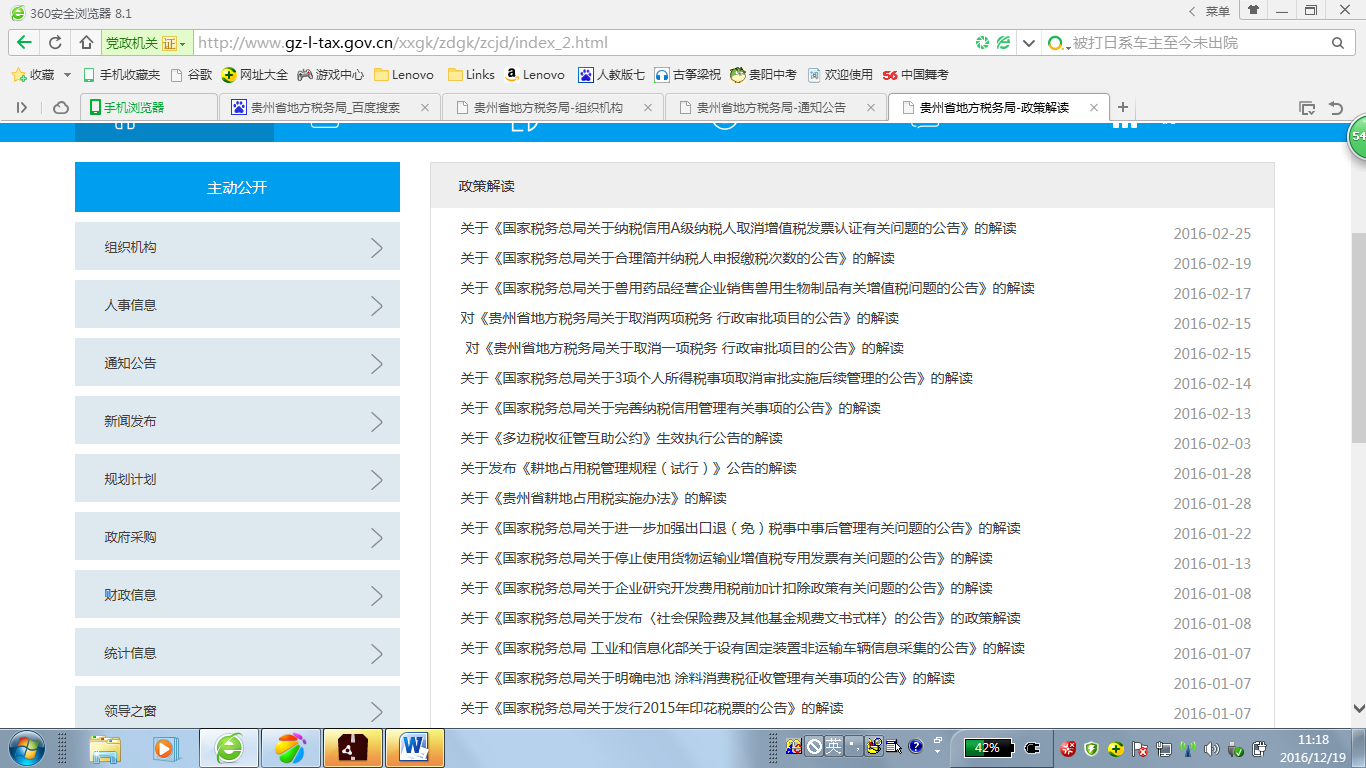Toggle the IME 英 language mode button

833,746
